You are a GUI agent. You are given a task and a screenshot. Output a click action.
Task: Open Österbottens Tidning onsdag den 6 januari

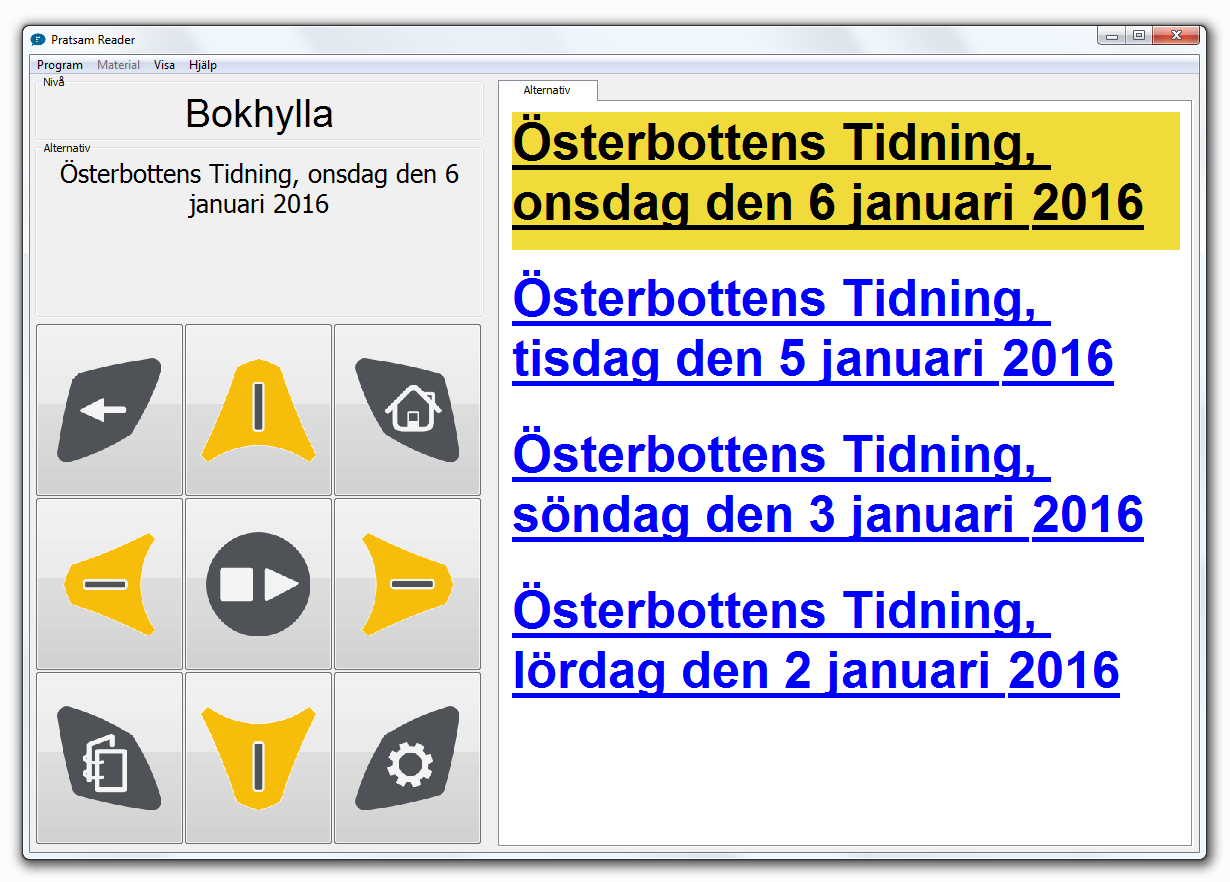coord(827,175)
